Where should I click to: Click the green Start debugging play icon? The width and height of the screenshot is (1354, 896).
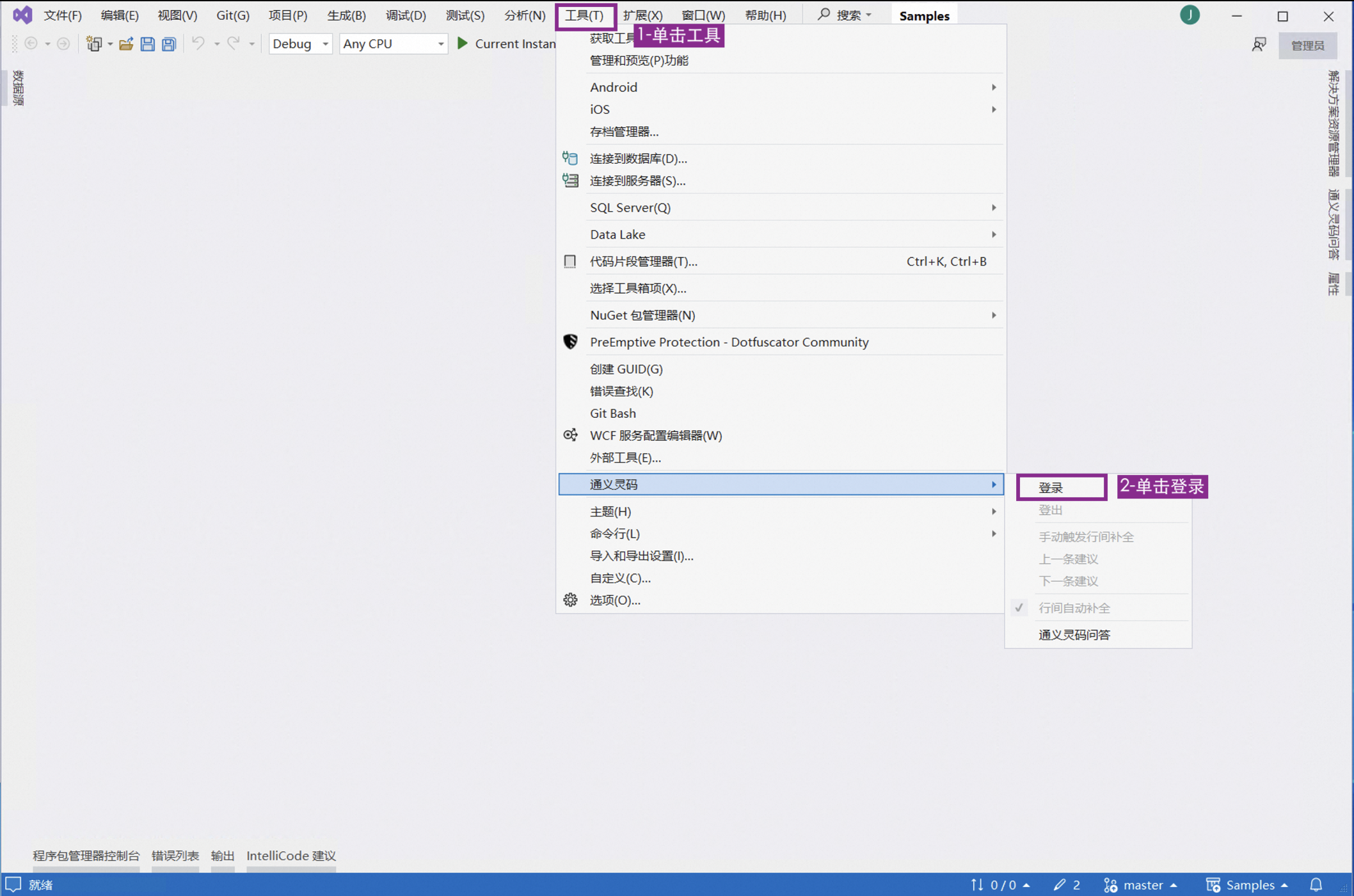[463, 44]
